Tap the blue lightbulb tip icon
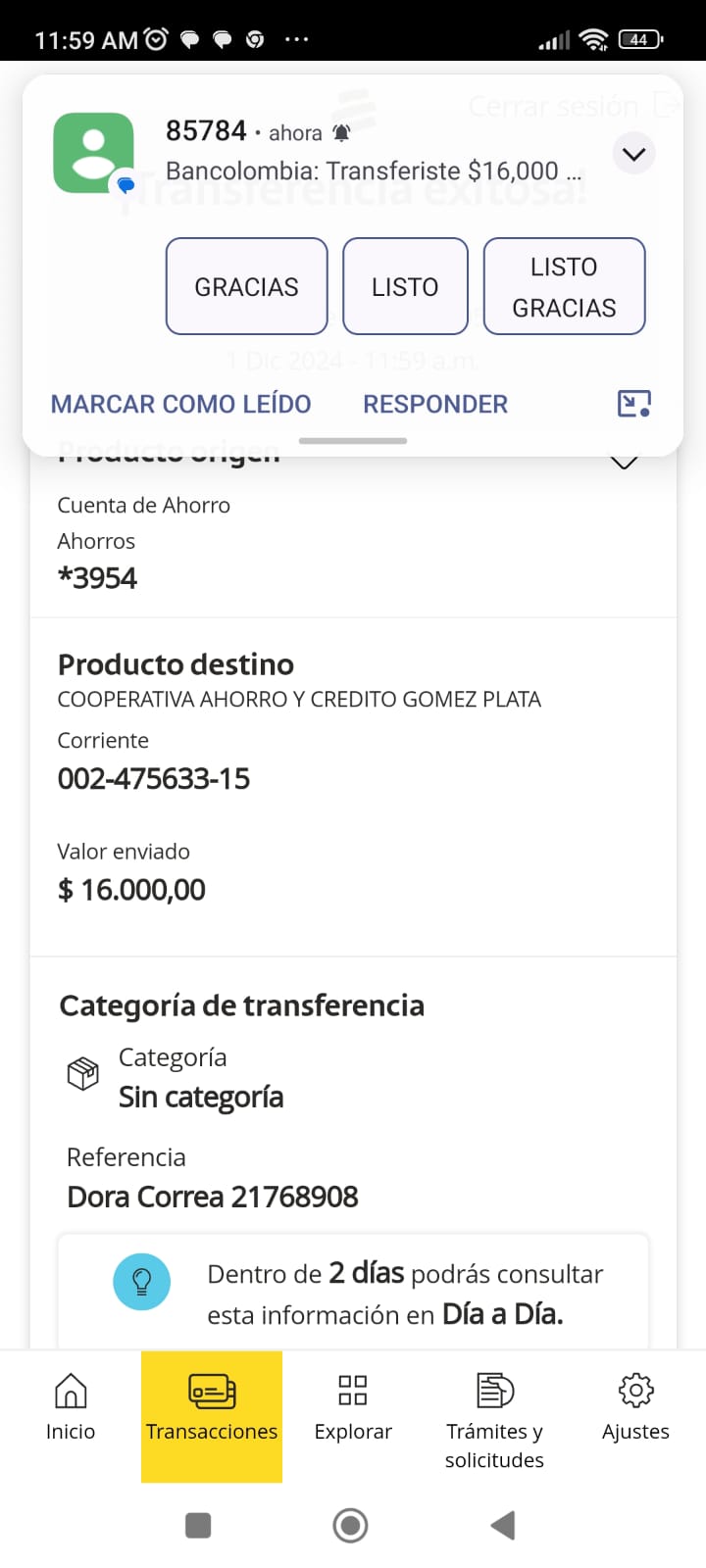This screenshot has width=706, height=1568. point(142,1282)
